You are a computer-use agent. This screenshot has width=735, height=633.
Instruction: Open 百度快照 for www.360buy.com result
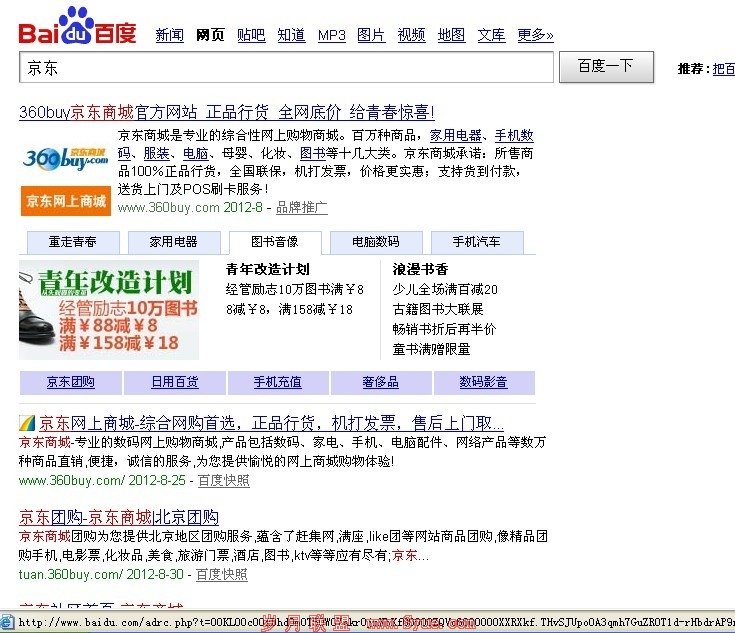click(224, 481)
